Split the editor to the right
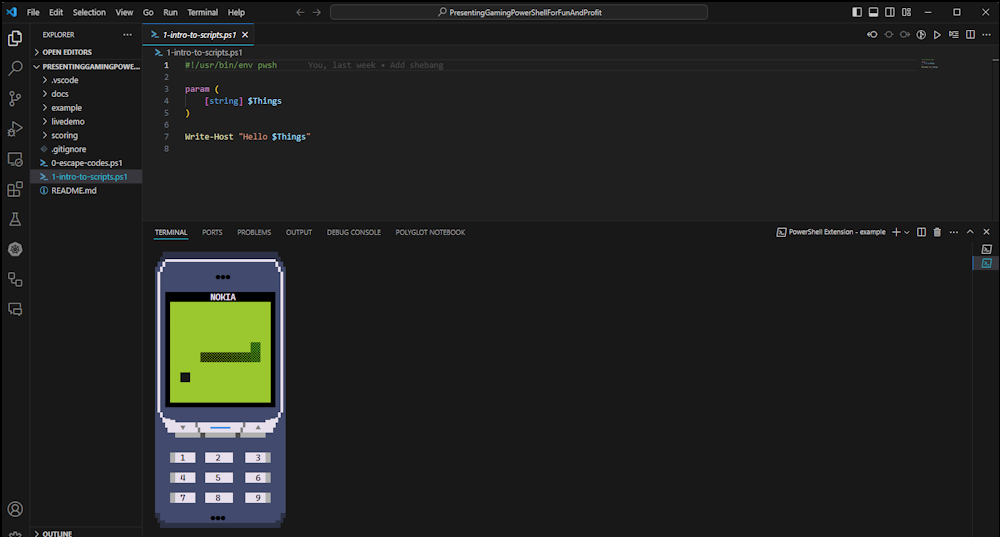Screen dimensions: 1000x537 click(970, 34)
